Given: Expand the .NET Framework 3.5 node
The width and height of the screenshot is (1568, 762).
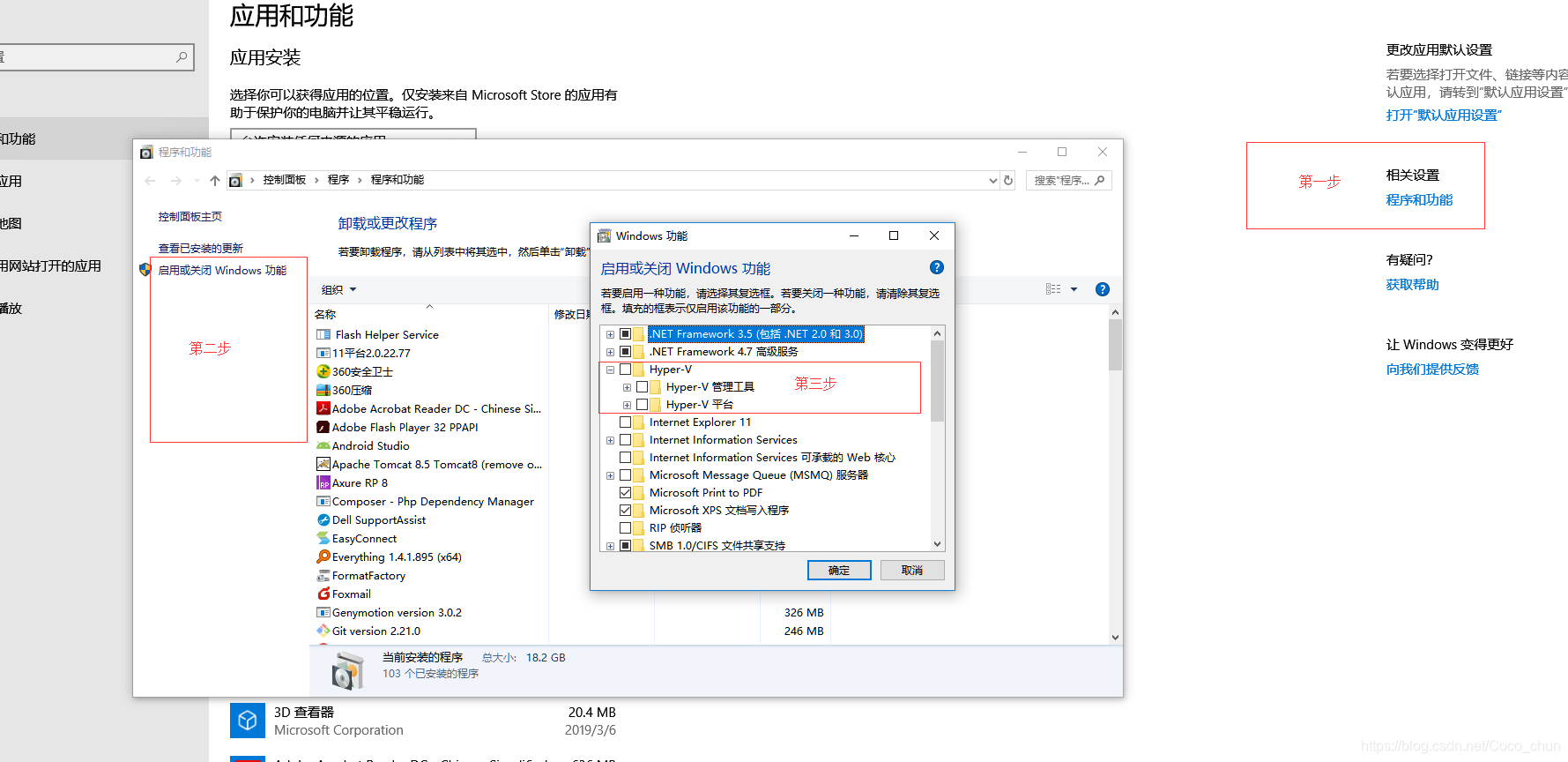Looking at the screenshot, I should (610, 334).
